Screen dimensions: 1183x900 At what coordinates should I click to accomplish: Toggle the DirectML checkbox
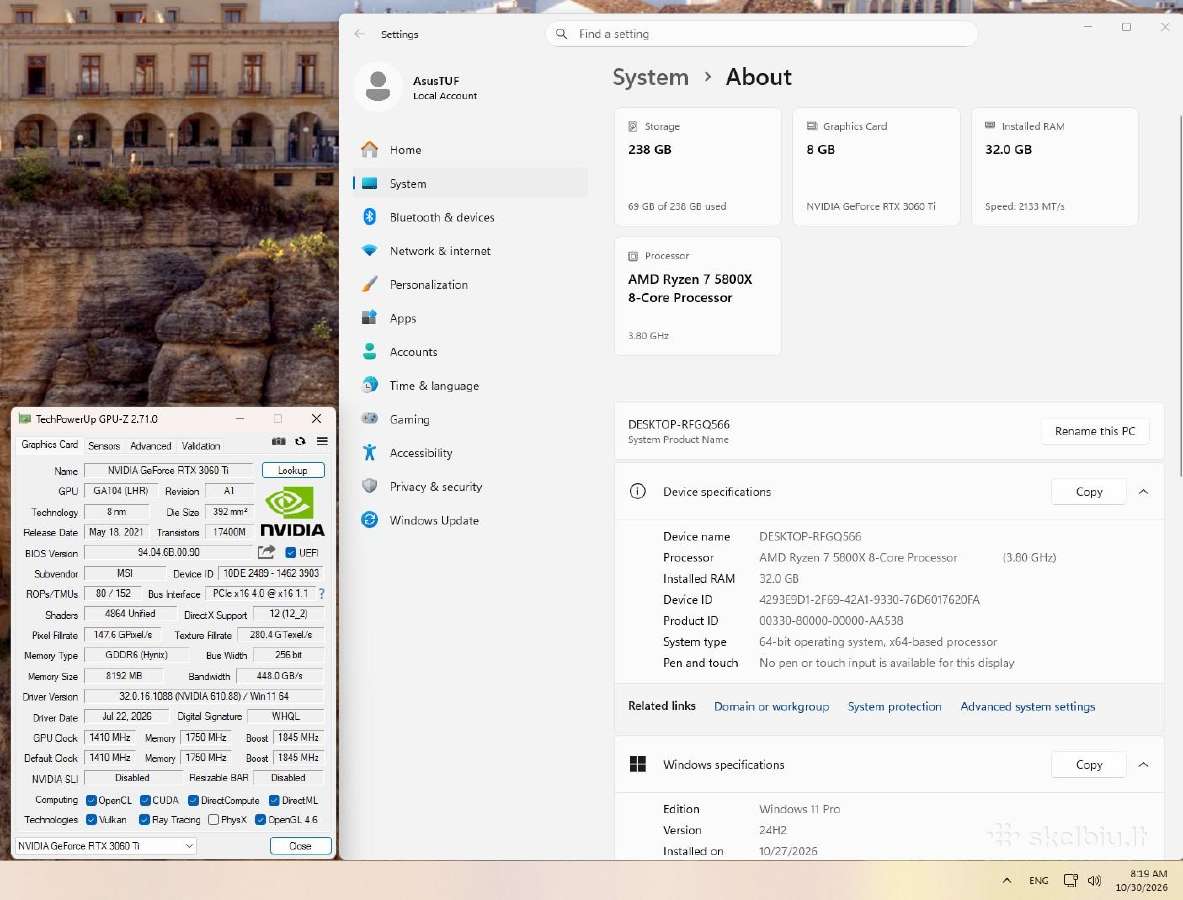(x=275, y=800)
